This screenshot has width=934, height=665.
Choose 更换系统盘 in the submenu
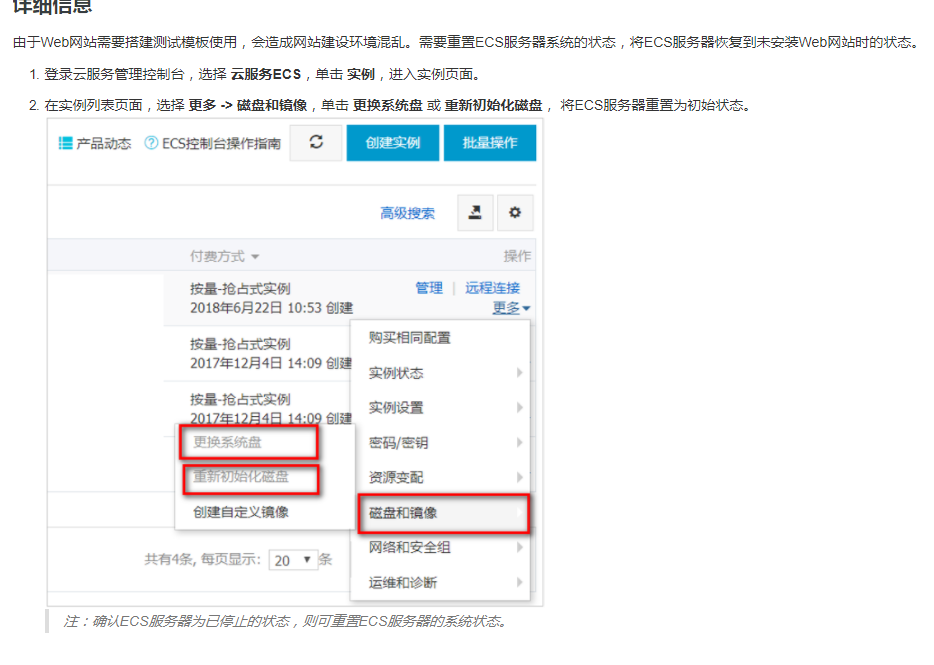coord(248,442)
